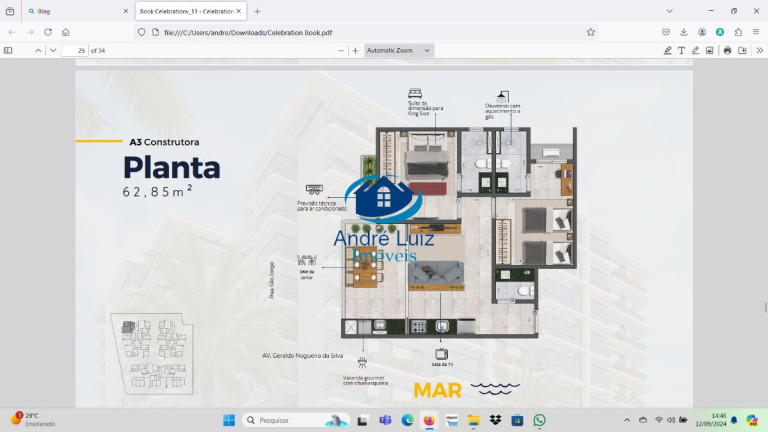Open the notifications bell

coord(734,420)
